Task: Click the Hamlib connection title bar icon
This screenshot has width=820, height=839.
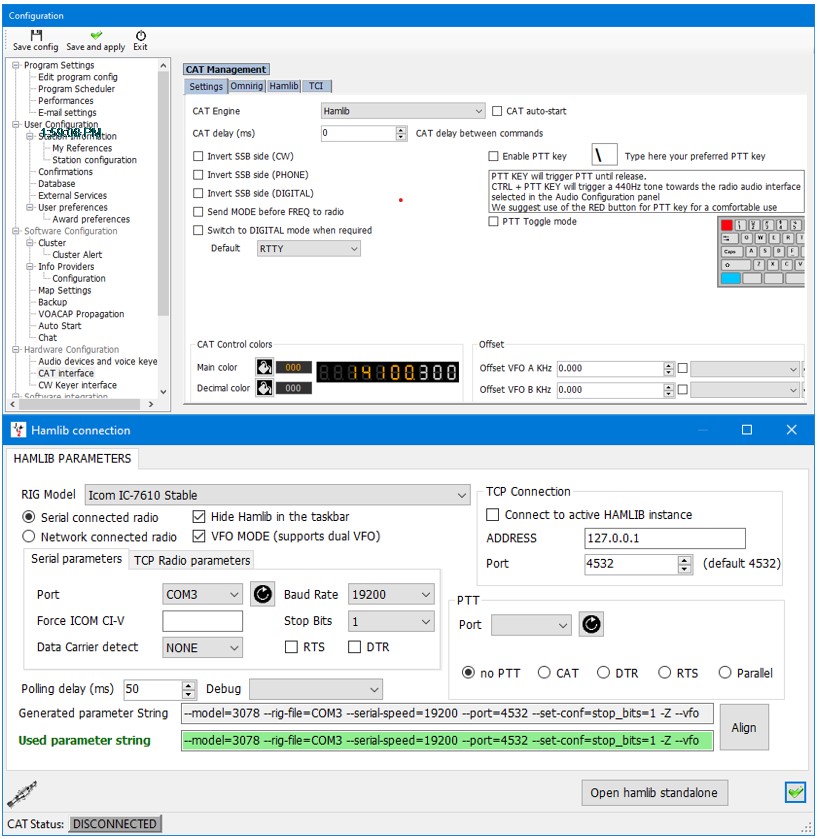Action: coord(18,430)
